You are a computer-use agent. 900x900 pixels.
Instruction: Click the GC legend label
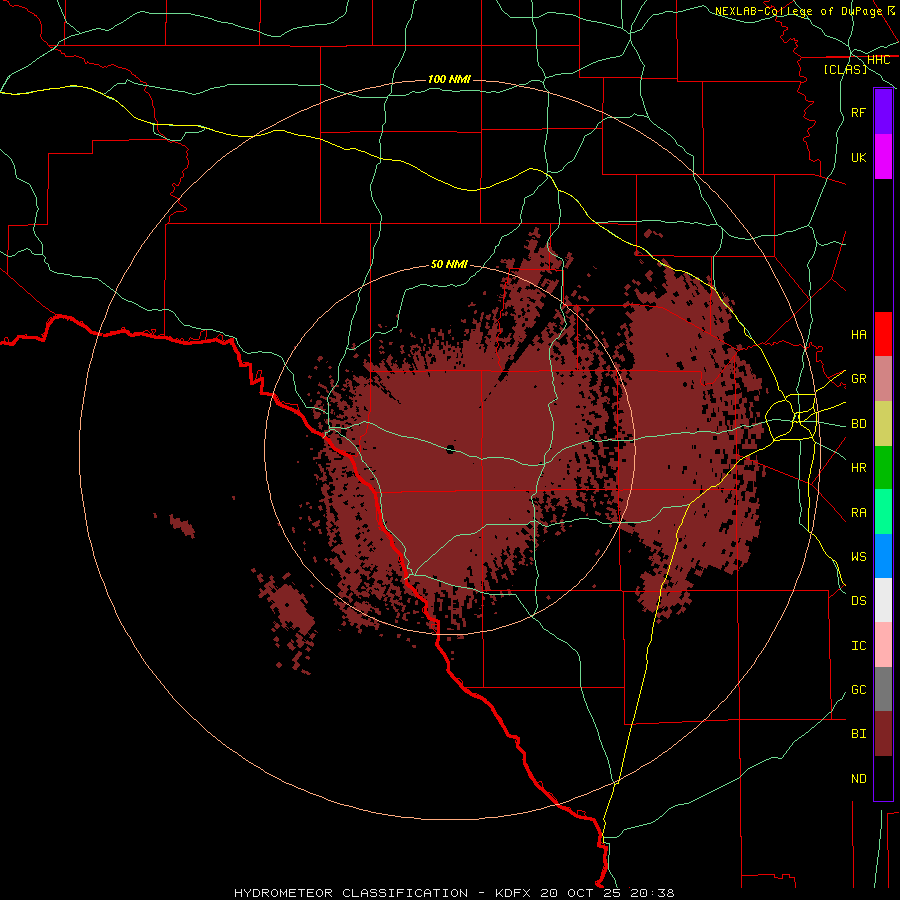coord(859,690)
